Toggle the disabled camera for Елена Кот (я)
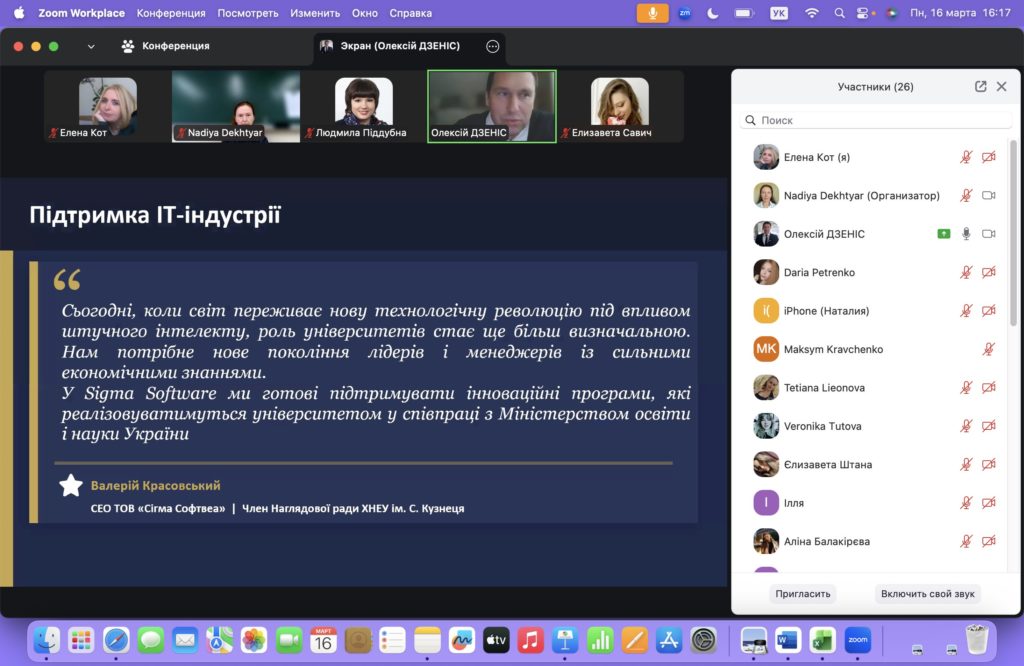The height and width of the screenshot is (666, 1024). point(988,157)
